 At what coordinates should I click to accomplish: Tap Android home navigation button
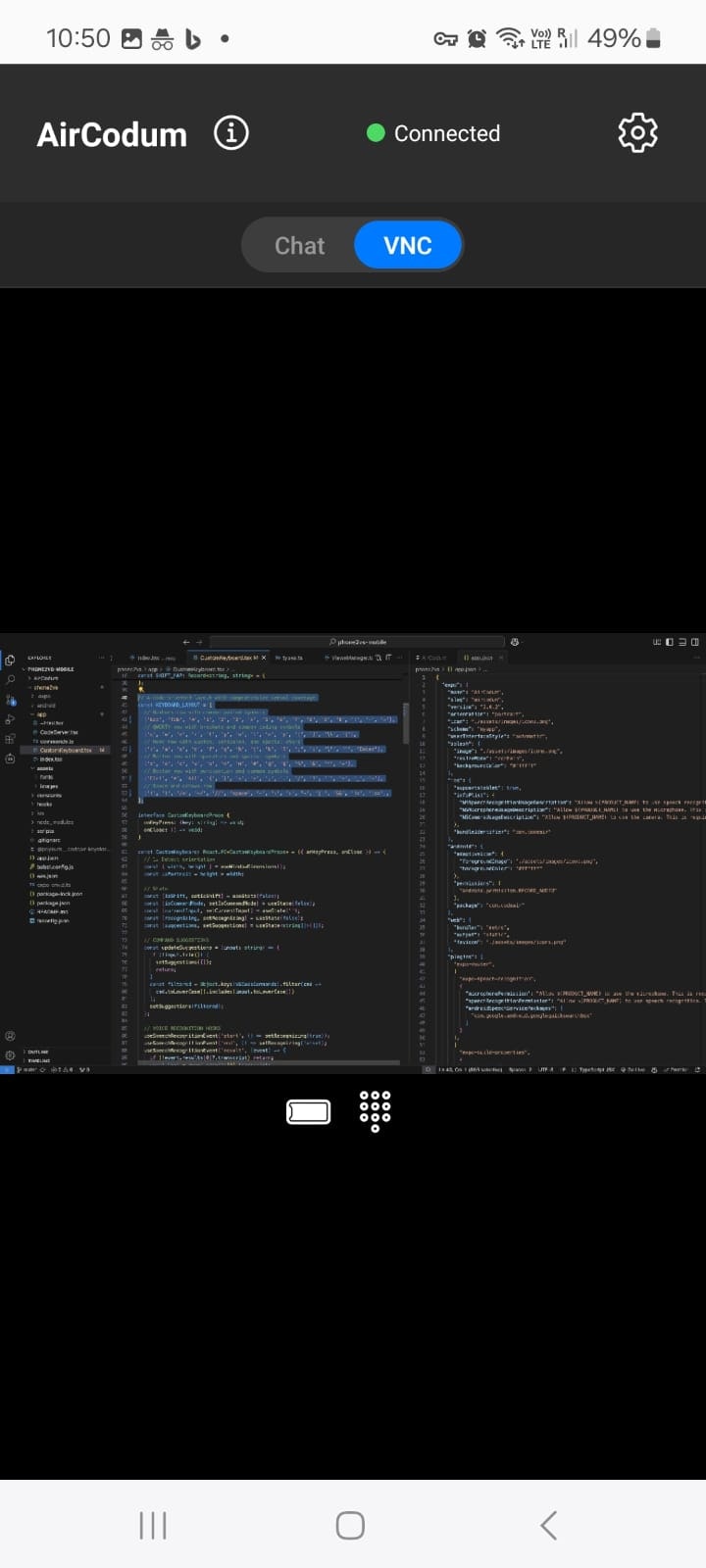click(350, 1525)
